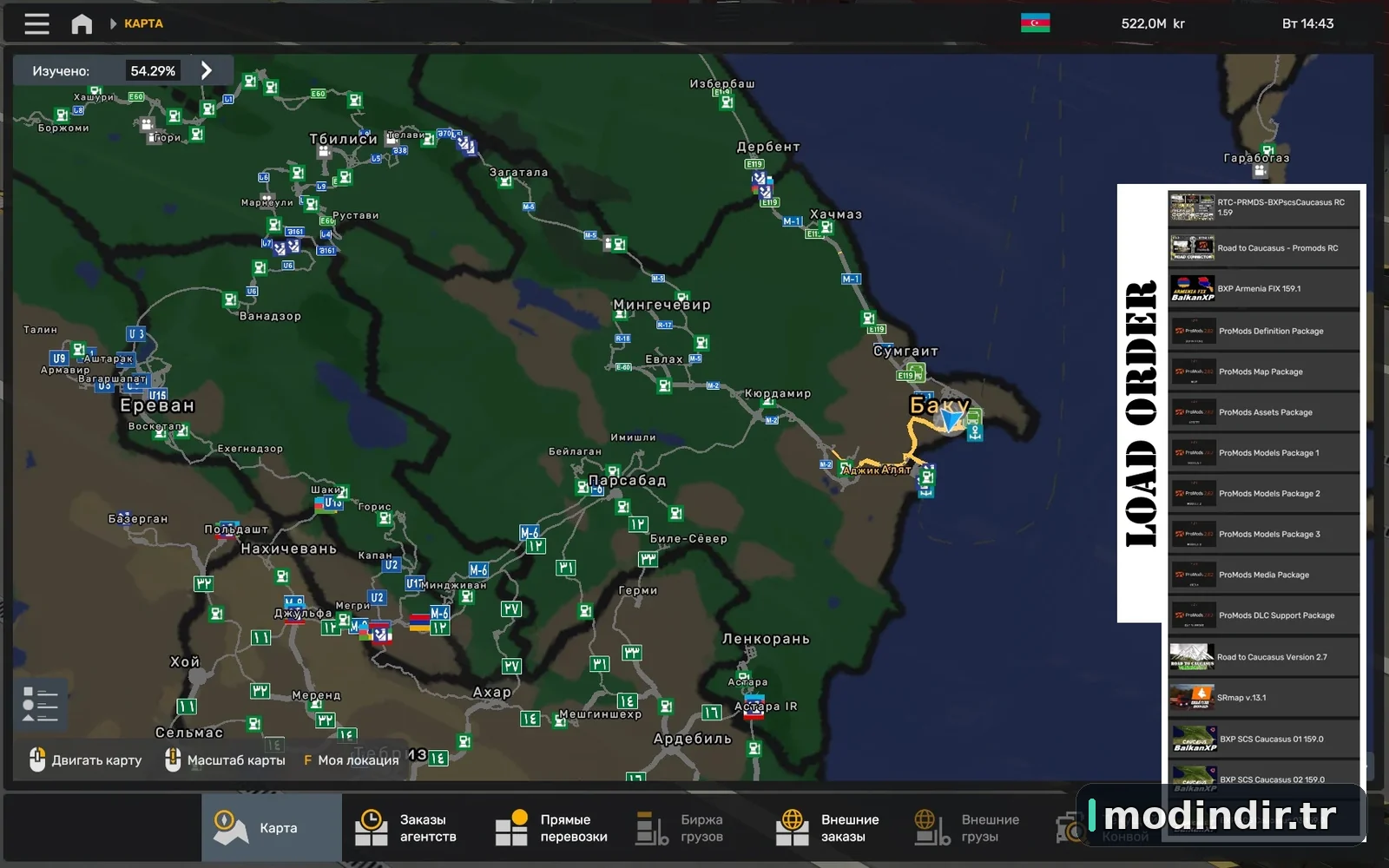Click the Вт 14:43 clock display

click(1307, 23)
